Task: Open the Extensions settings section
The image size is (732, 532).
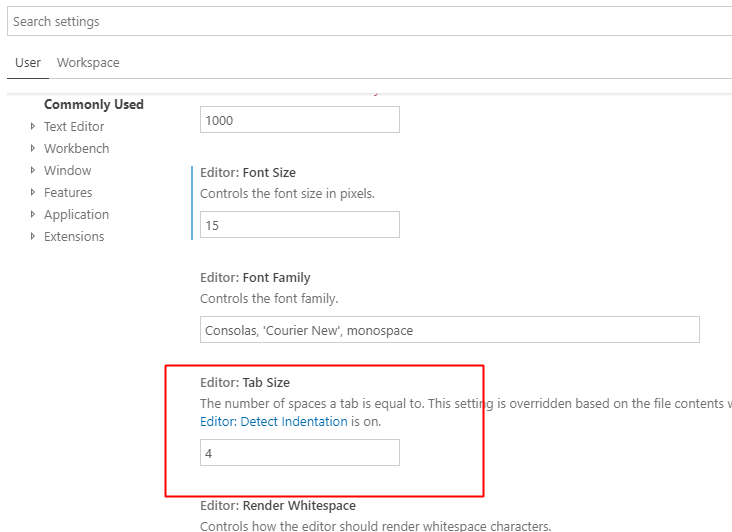Action: 74,237
